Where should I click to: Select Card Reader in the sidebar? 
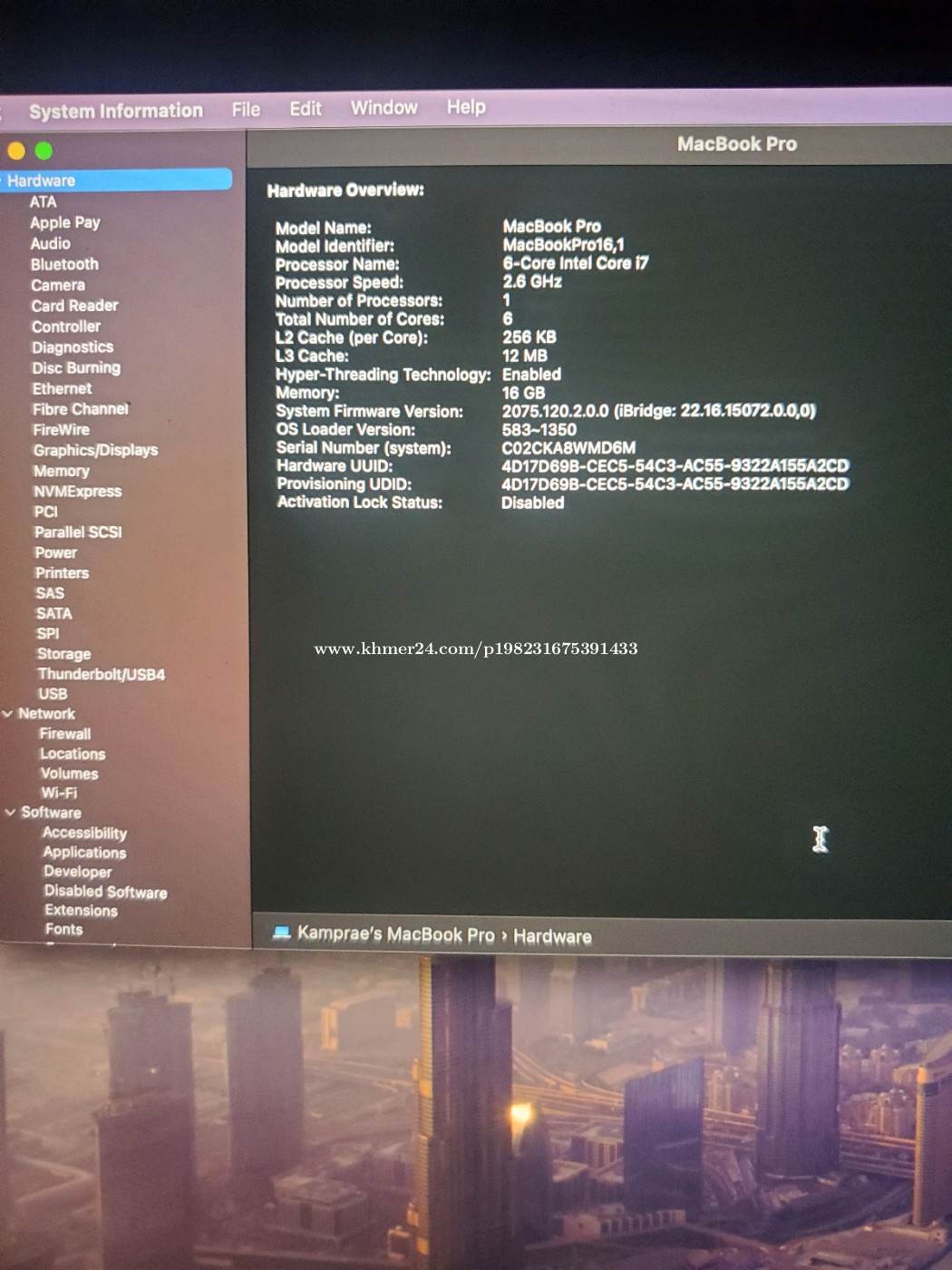click(x=74, y=306)
